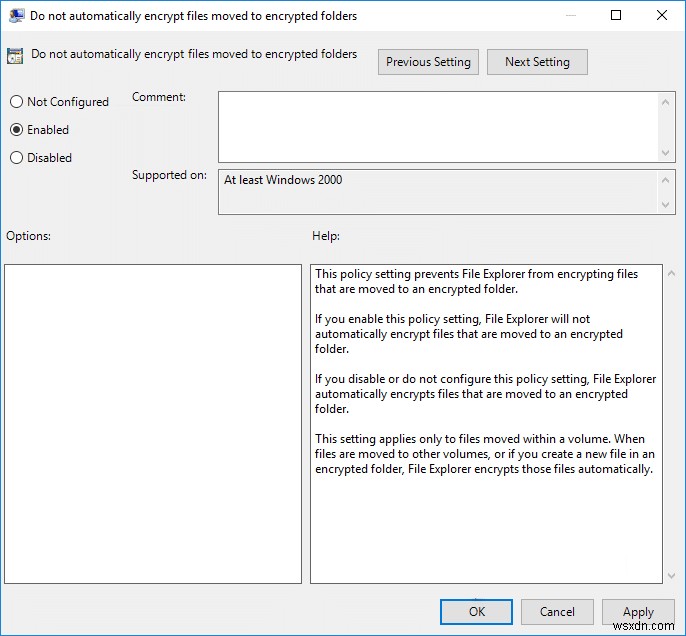
Task: Click the 'At least Windows 2000' text
Action: click(283, 180)
